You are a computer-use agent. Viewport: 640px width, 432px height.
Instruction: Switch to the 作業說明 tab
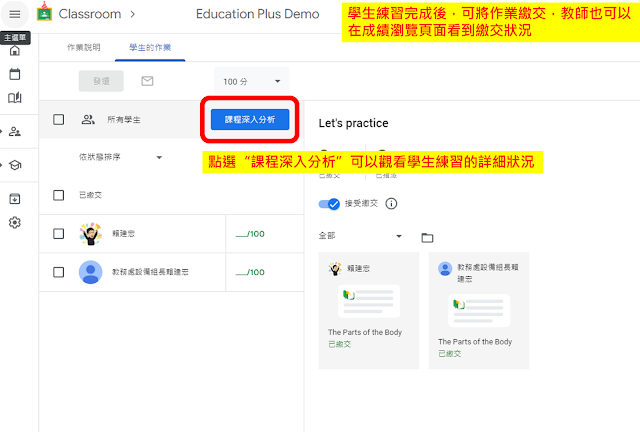point(84,47)
